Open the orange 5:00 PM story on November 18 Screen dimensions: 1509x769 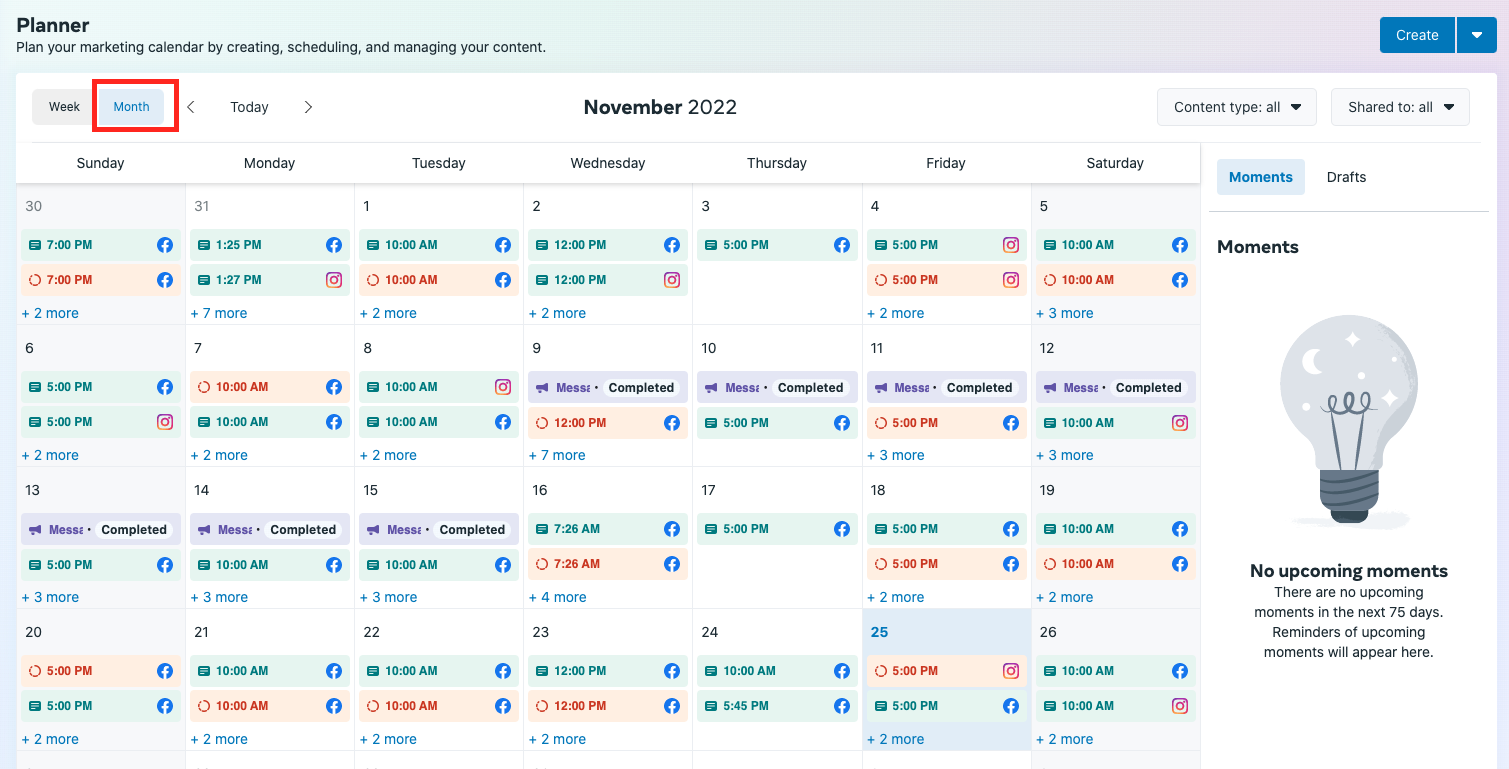point(946,564)
